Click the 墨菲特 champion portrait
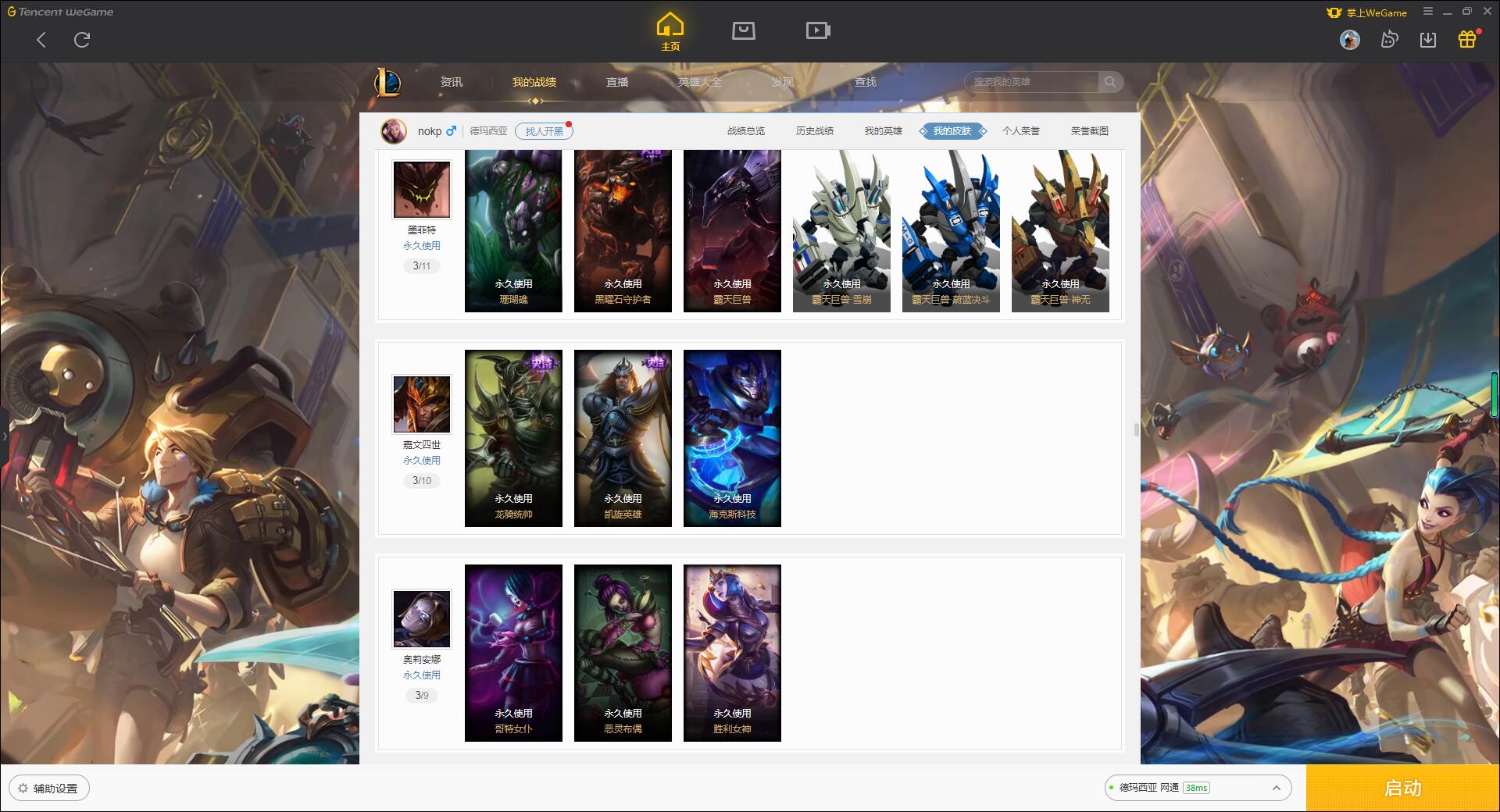1500x812 pixels. (x=421, y=191)
